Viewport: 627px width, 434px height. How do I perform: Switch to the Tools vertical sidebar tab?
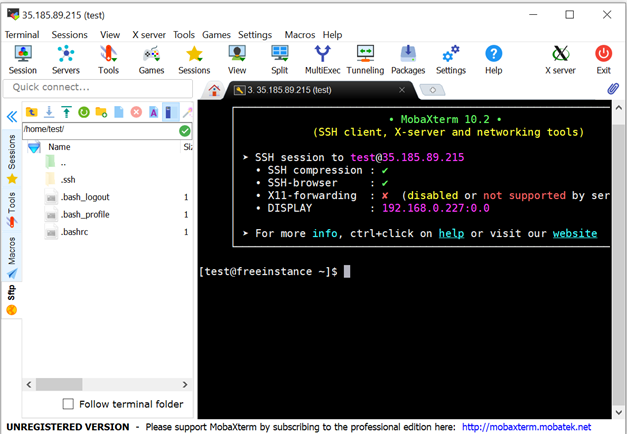[12, 209]
